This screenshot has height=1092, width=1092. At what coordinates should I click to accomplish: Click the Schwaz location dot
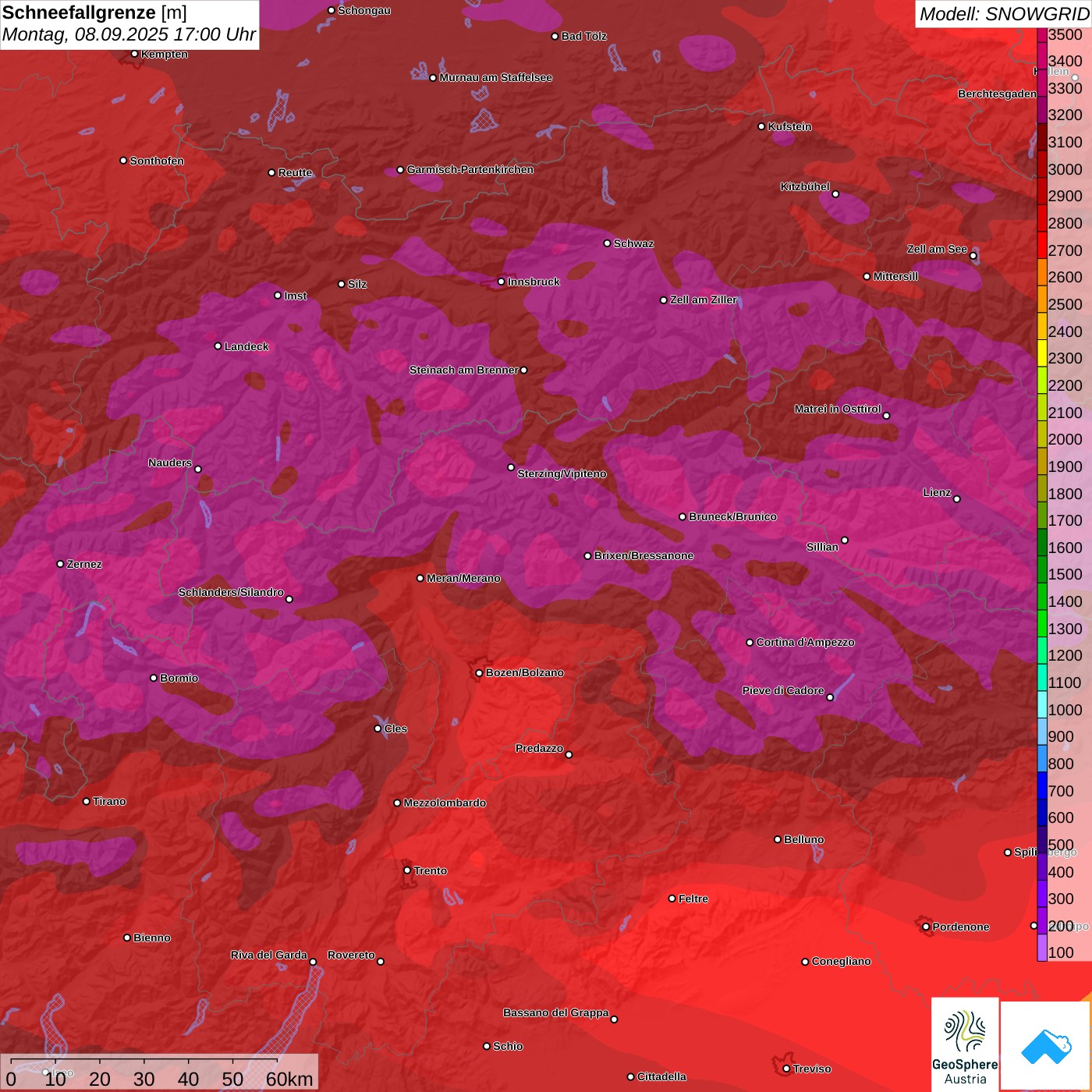[x=608, y=243]
